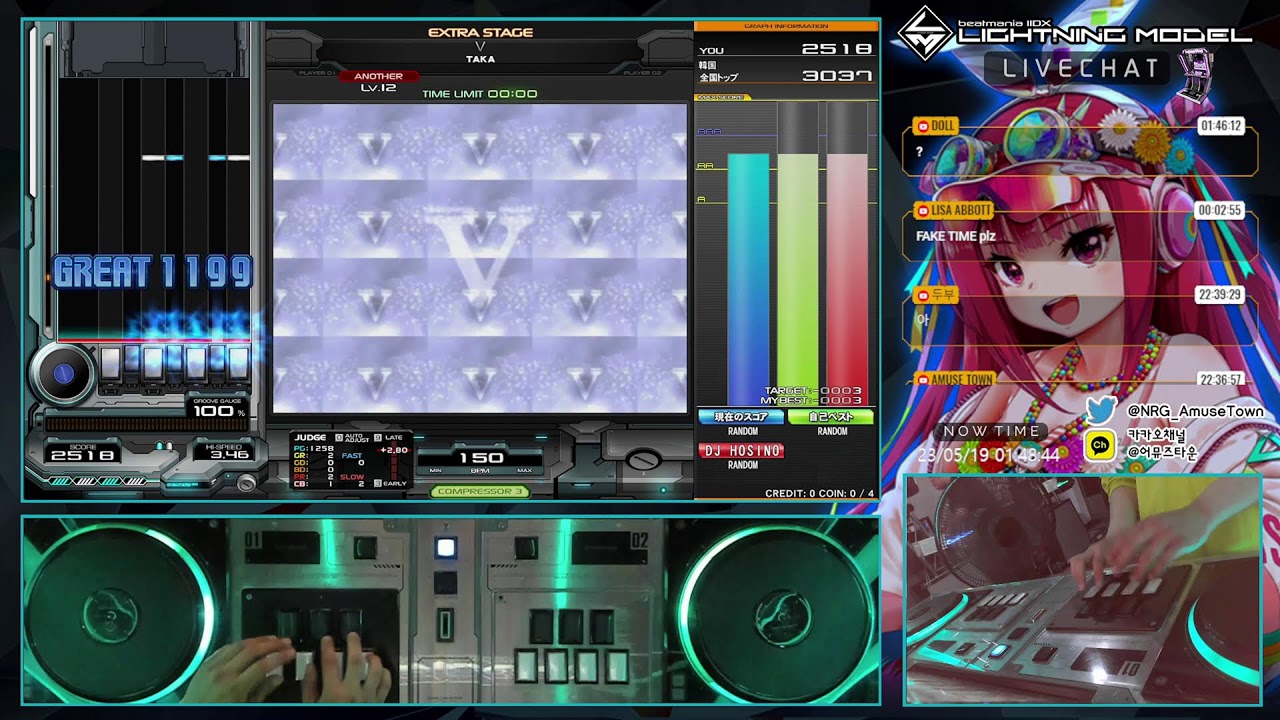The height and width of the screenshot is (720, 1280).
Task: Click the hand camera feed at bottom right
Action: pyautogui.click(x=1083, y=590)
